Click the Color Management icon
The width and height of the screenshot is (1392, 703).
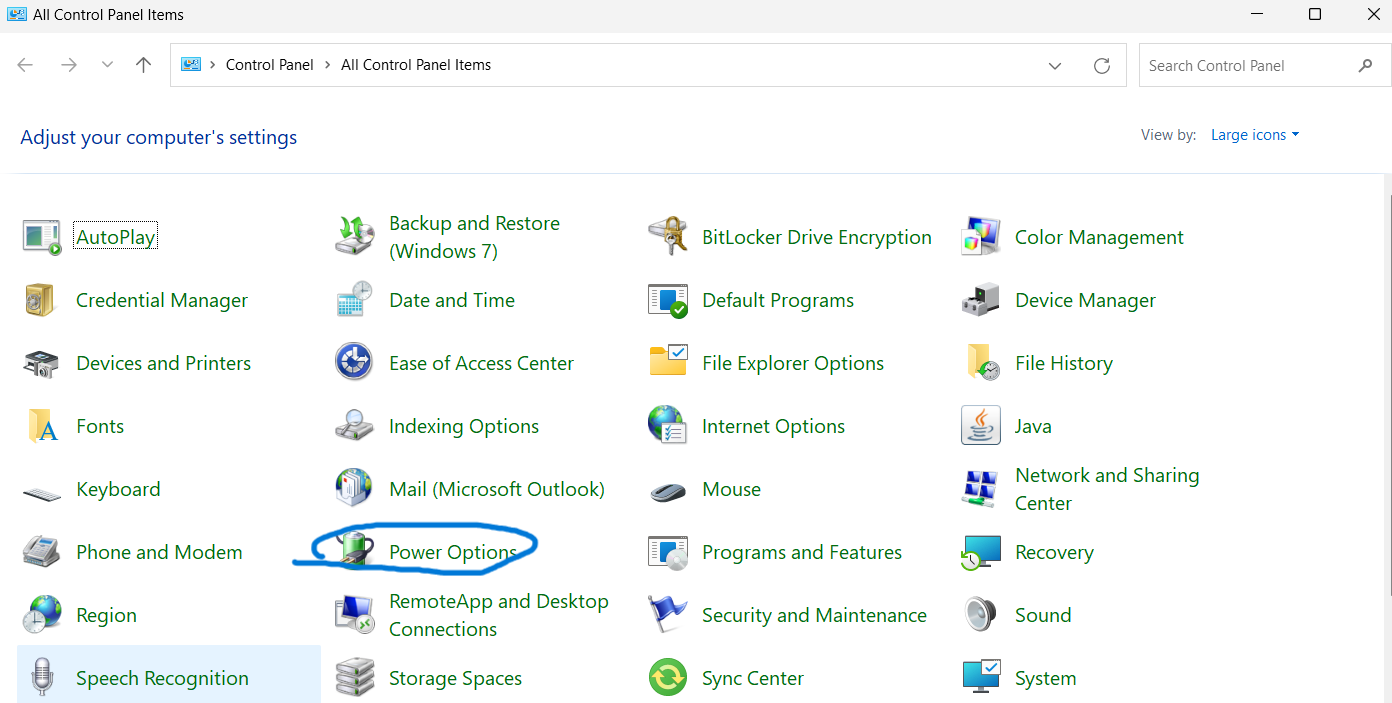pyautogui.click(x=980, y=237)
